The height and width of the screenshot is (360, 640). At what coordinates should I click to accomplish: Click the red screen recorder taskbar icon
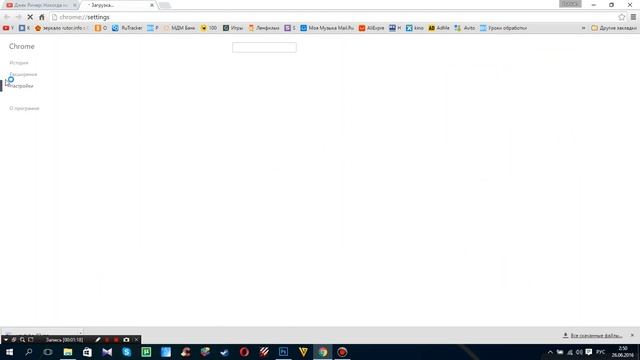(342, 352)
